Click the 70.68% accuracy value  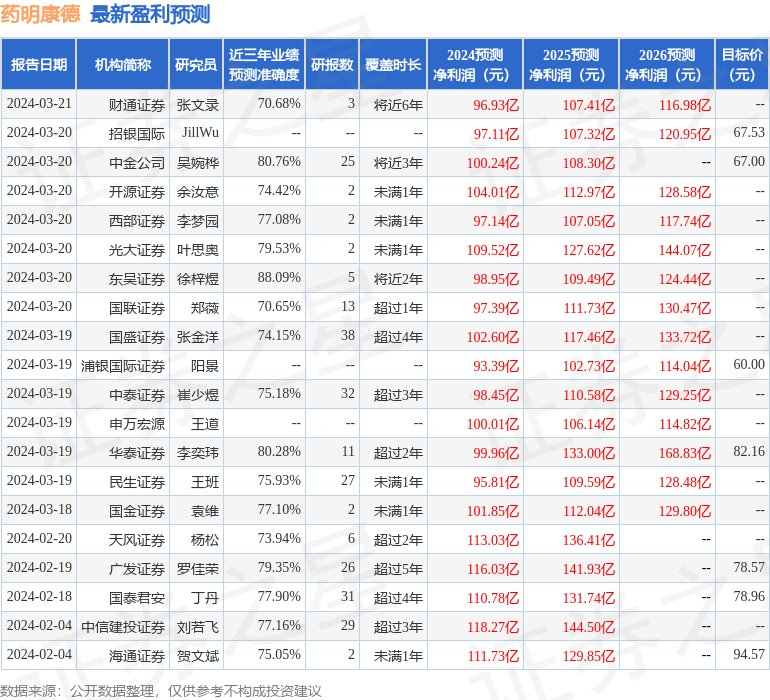click(x=279, y=104)
